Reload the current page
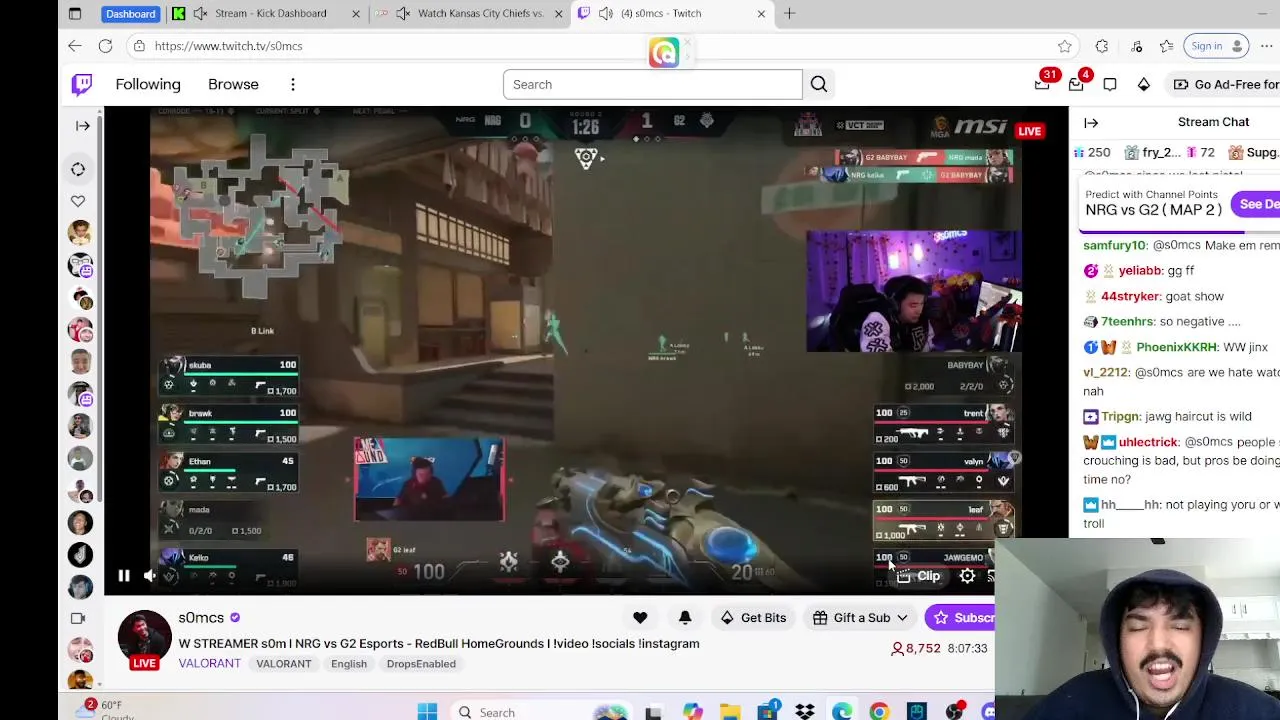 click(x=105, y=46)
